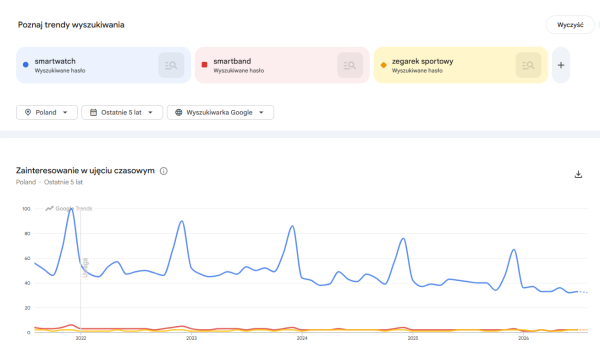Open search options icon for smartband term
Viewport: 600px width, 364px height.
[x=350, y=65]
